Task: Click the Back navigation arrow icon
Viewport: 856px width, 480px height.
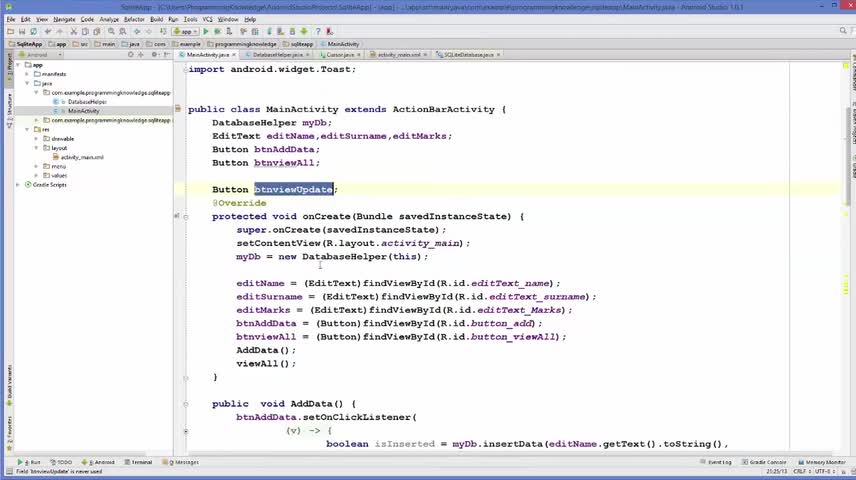Action: (x=137, y=32)
